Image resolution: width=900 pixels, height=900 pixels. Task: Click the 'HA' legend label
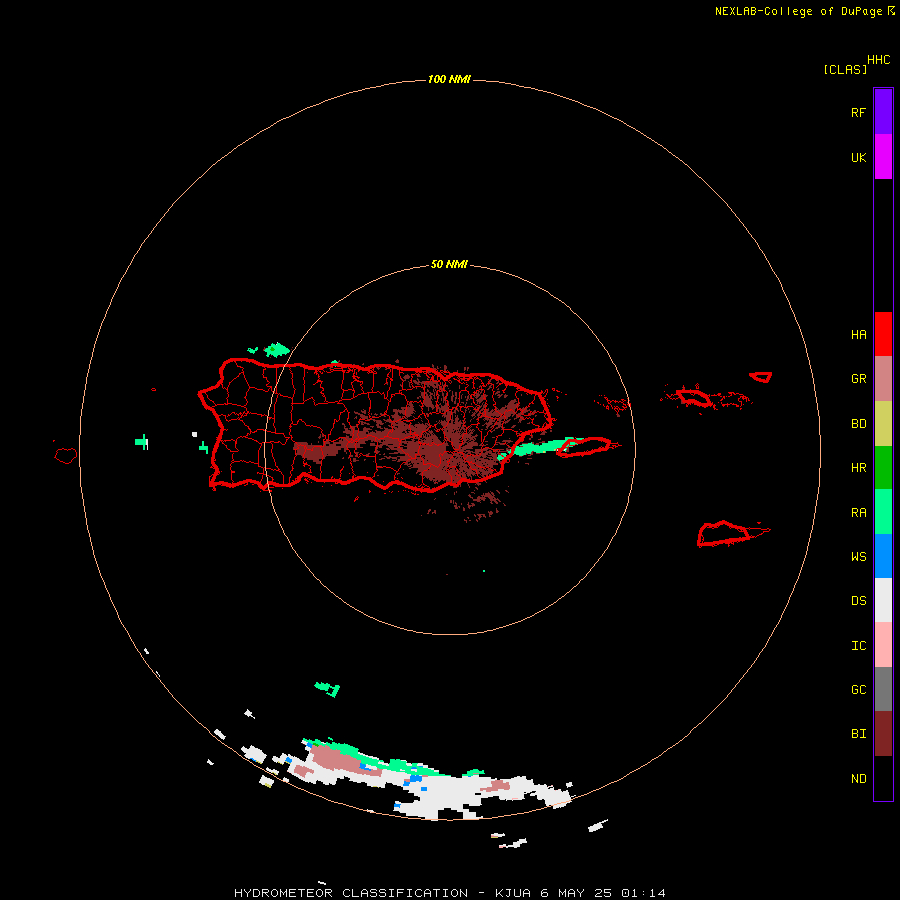[858, 334]
